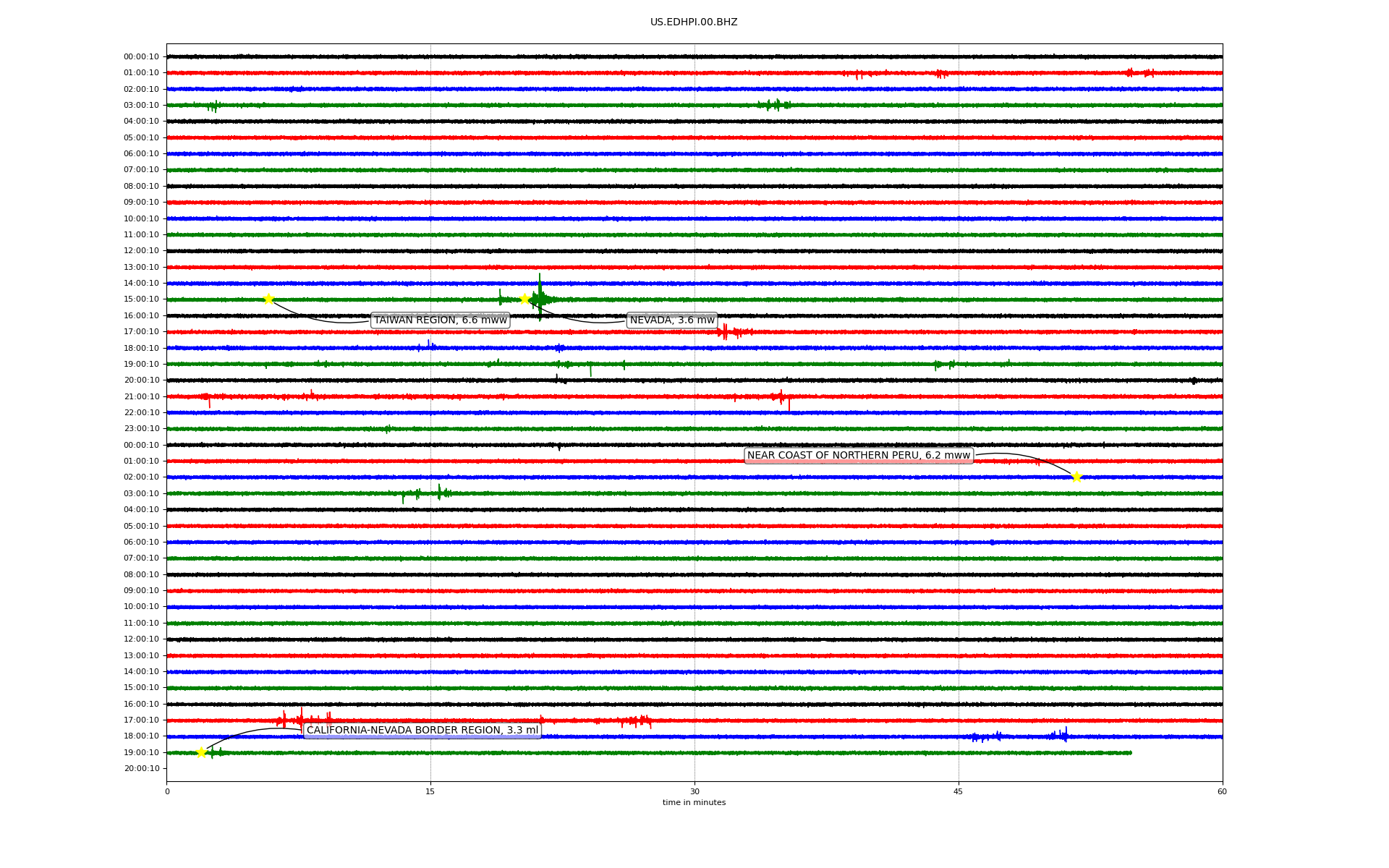Click the first 00:00:10 row label
This screenshot has width=1389, height=868.
point(141,57)
